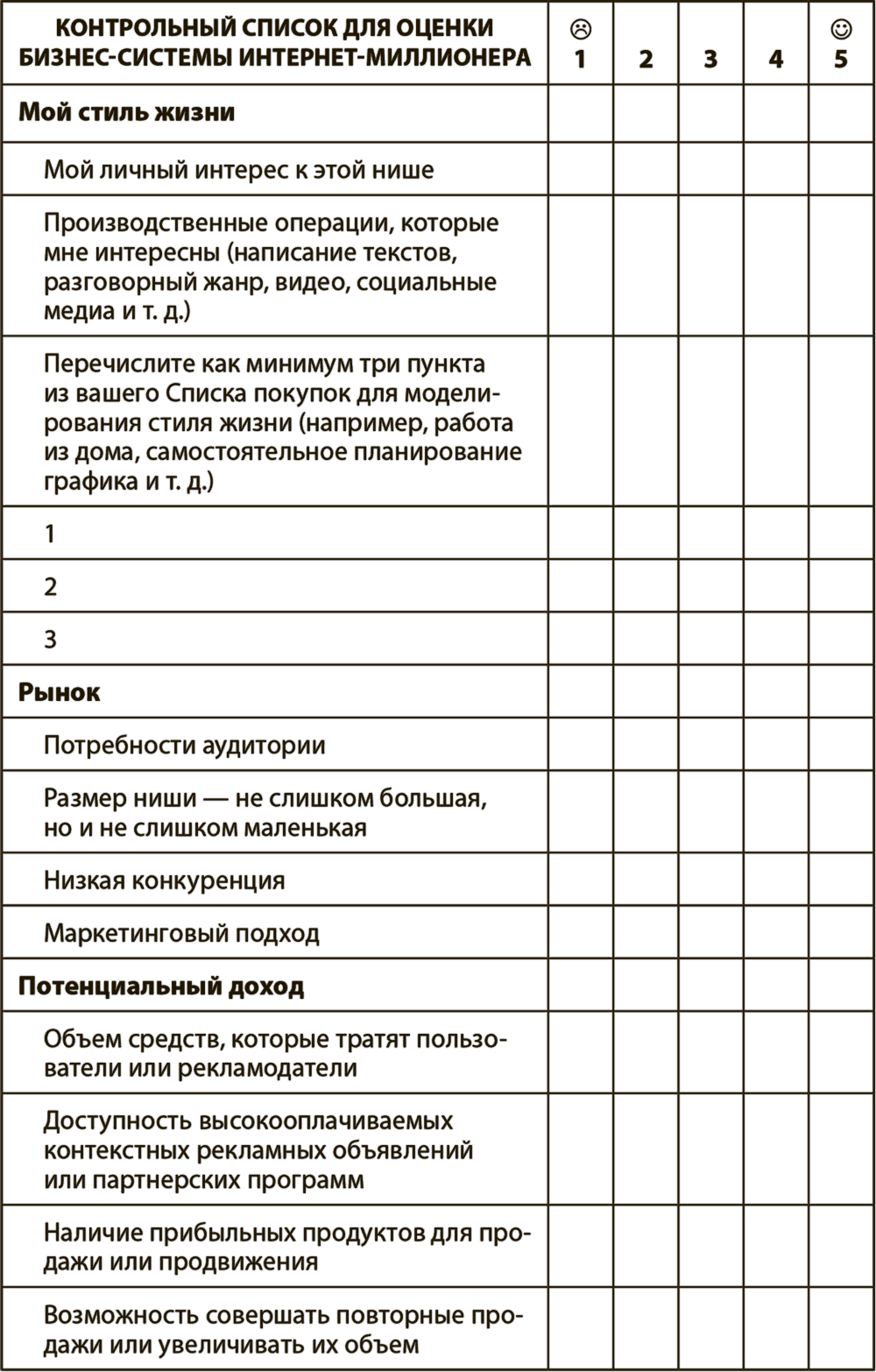
Task: Click the sad face icon above column 1
Action: (x=580, y=31)
